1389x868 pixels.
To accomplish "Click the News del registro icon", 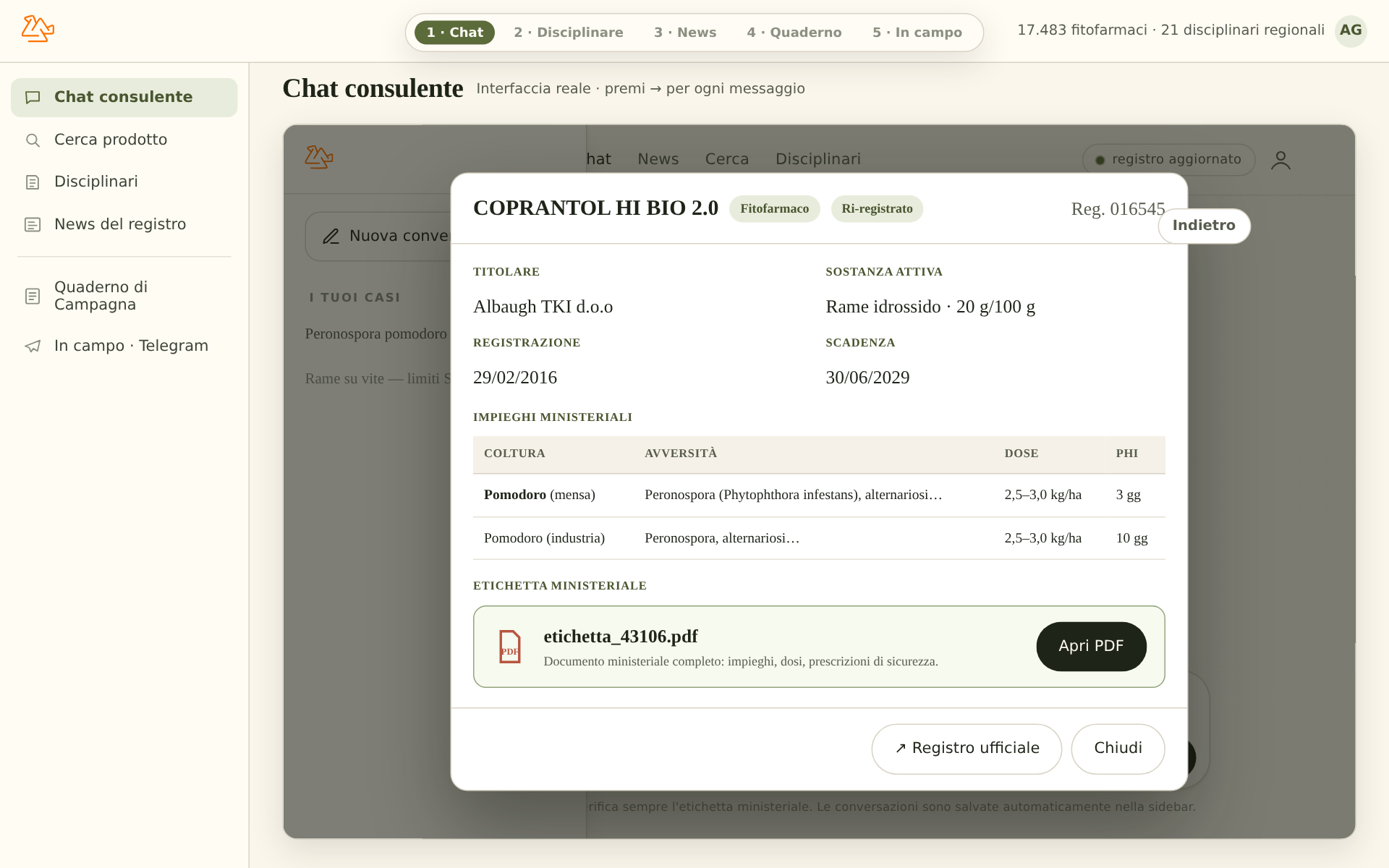I will [33, 224].
